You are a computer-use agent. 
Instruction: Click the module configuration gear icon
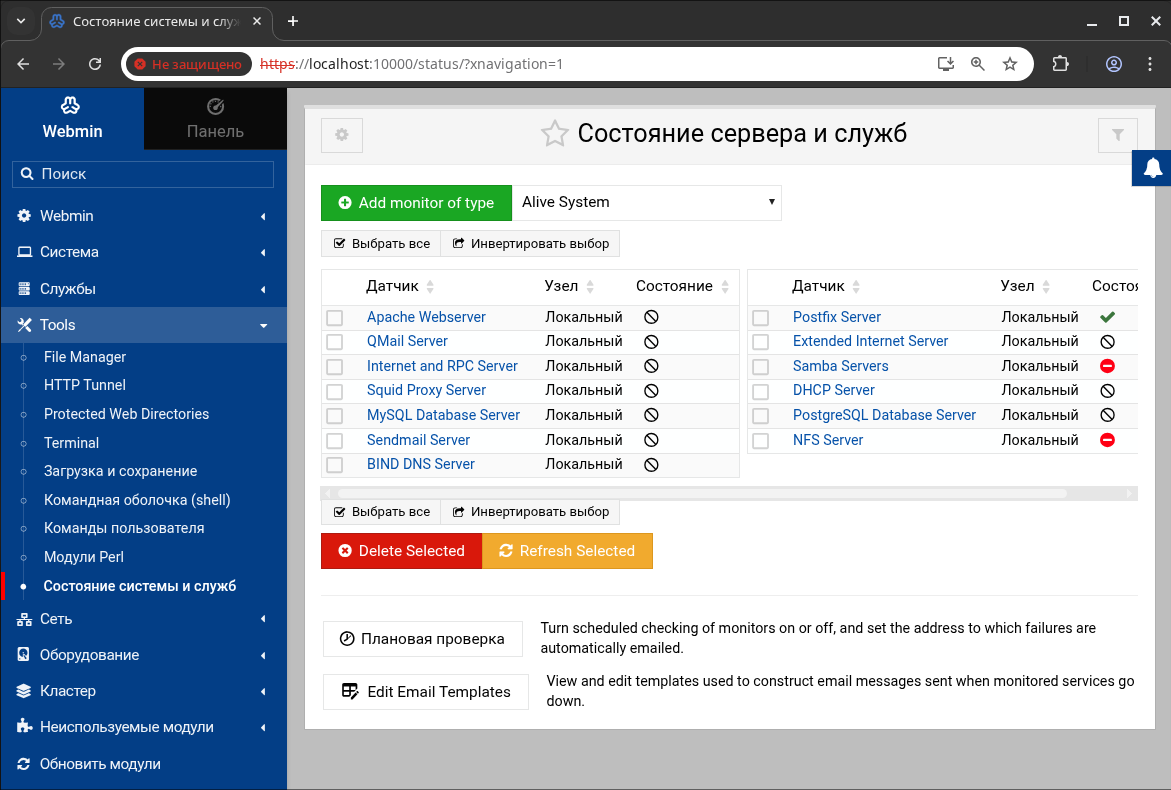pyautogui.click(x=342, y=135)
